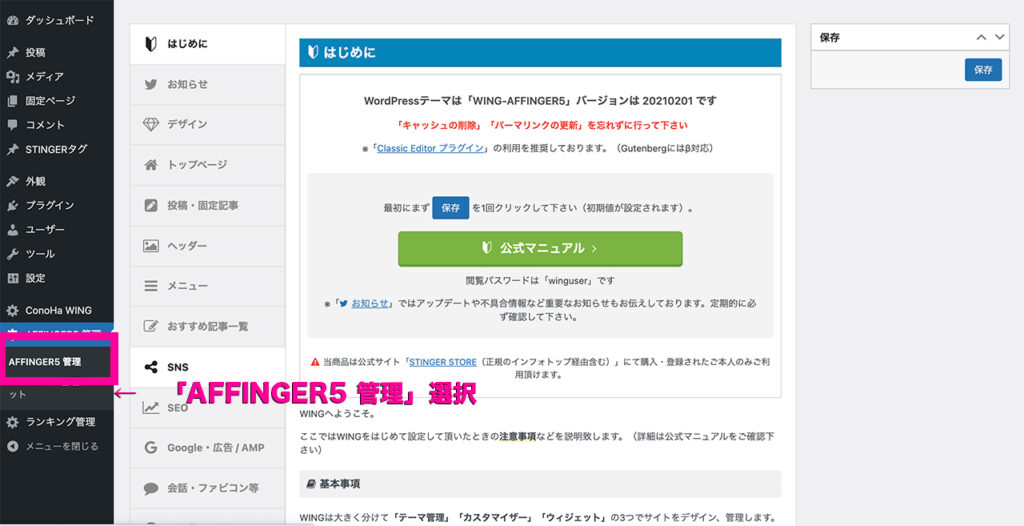1024x526 pixels.
Task: Click the gear icon beside ConoHa WING
Action: pyautogui.click(x=12, y=310)
